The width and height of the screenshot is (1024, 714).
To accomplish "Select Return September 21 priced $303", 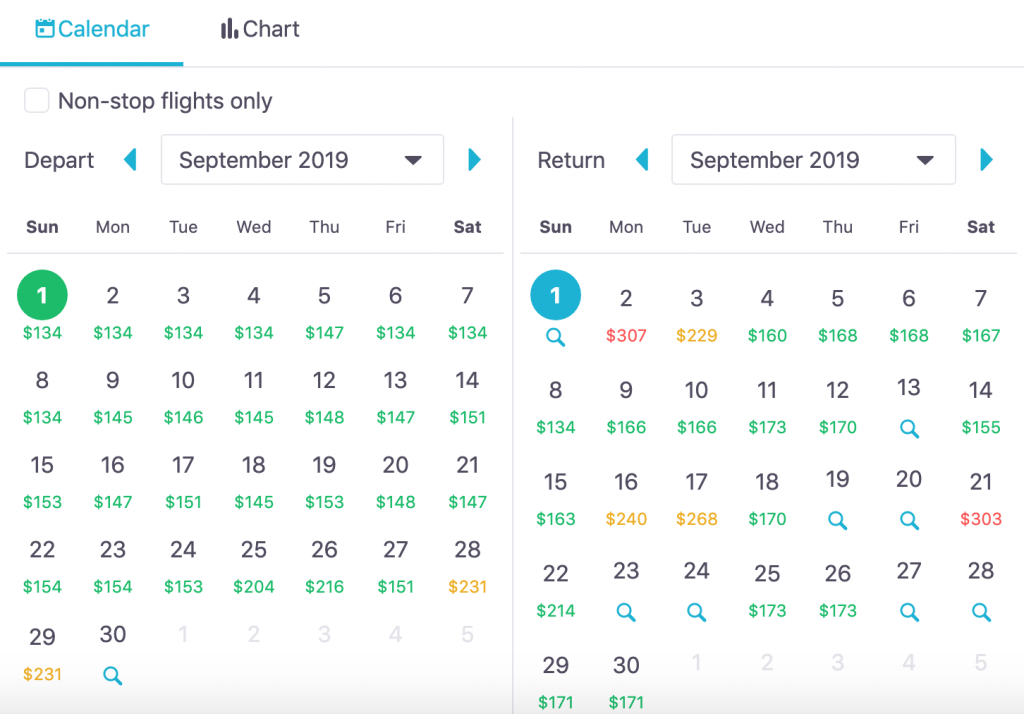I will pos(981,499).
